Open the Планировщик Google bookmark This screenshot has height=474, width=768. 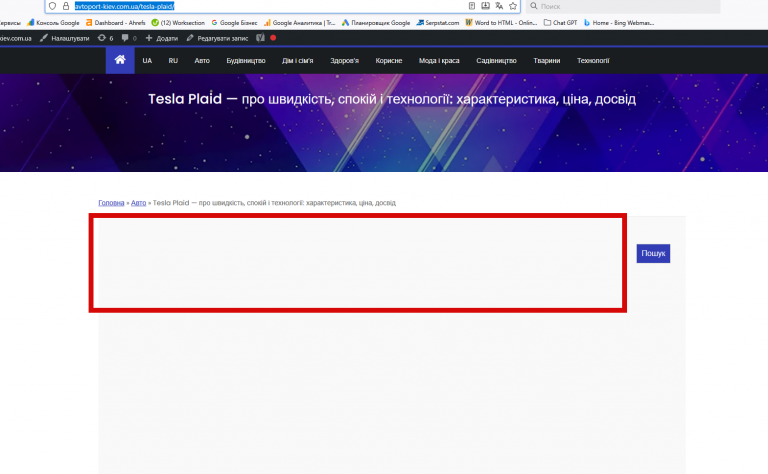coord(376,23)
